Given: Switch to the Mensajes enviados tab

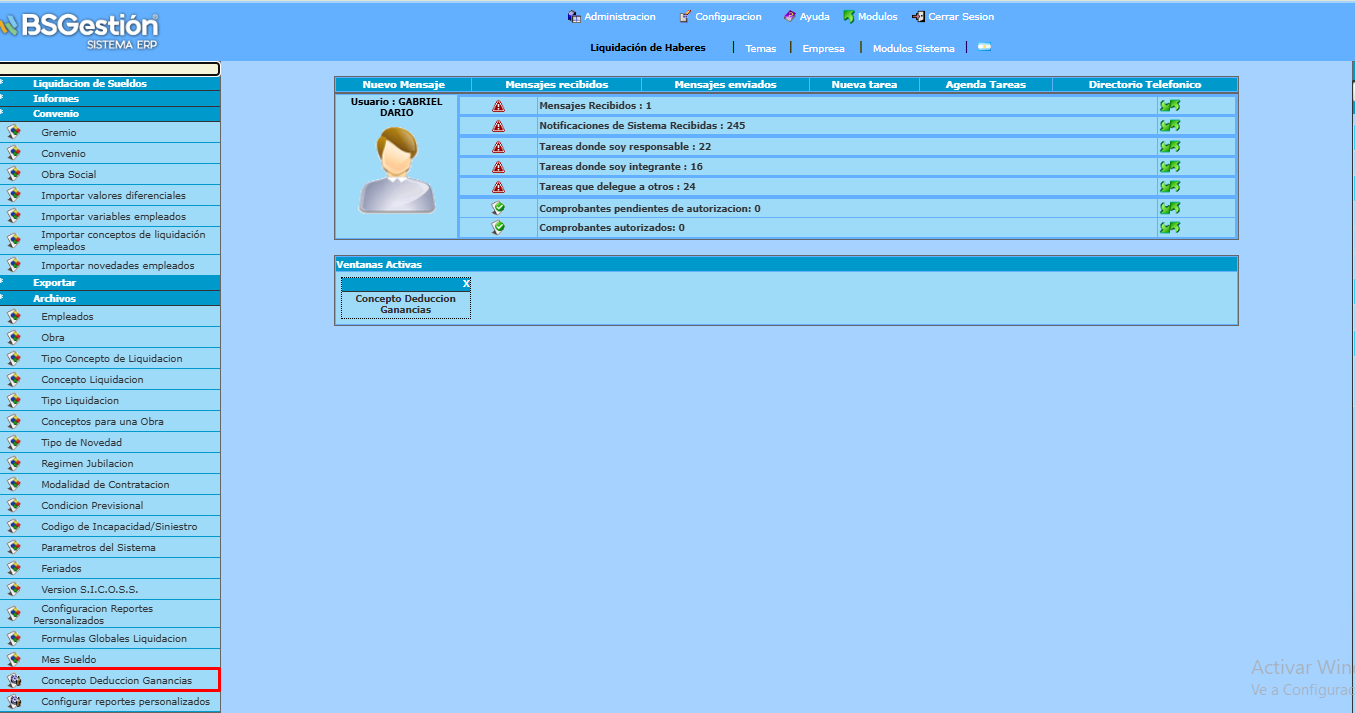Looking at the screenshot, I should (x=725, y=85).
